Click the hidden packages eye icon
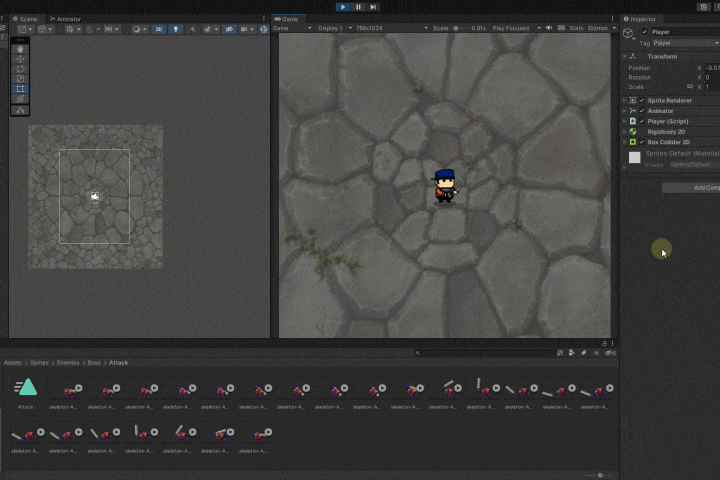Image resolution: width=720 pixels, height=480 pixels. point(610,353)
